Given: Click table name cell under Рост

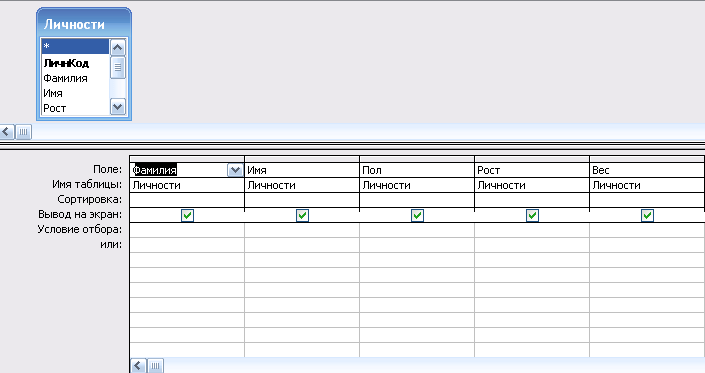Looking at the screenshot, I should pyautogui.click(x=532, y=185).
